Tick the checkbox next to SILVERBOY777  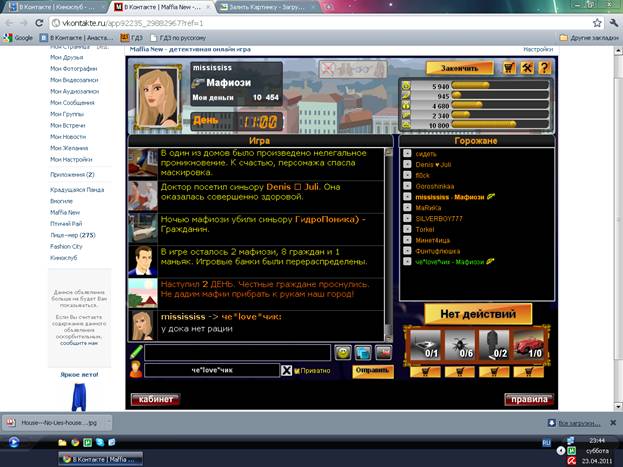click(407, 218)
